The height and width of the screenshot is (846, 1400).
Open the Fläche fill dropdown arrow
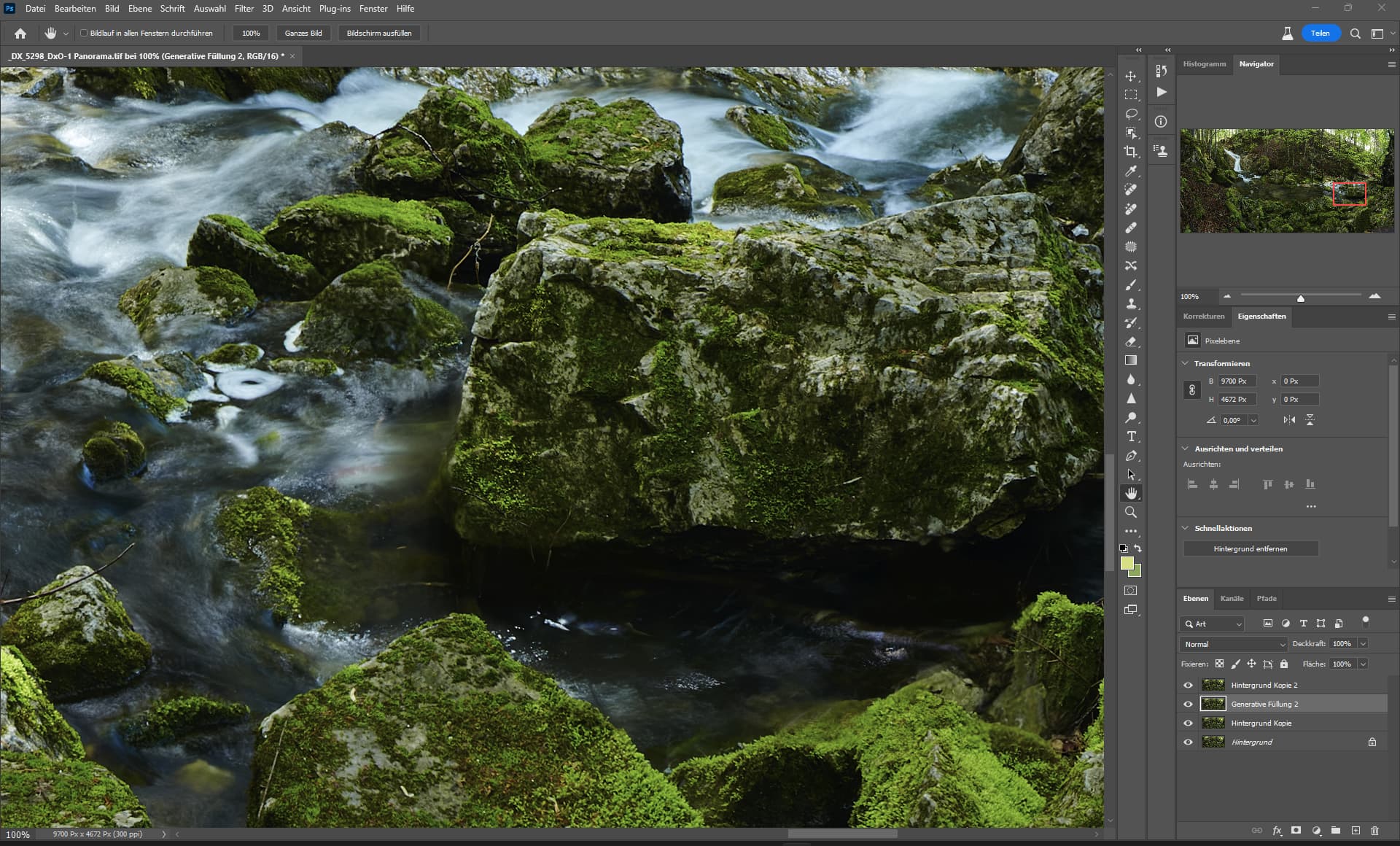pyautogui.click(x=1363, y=664)
